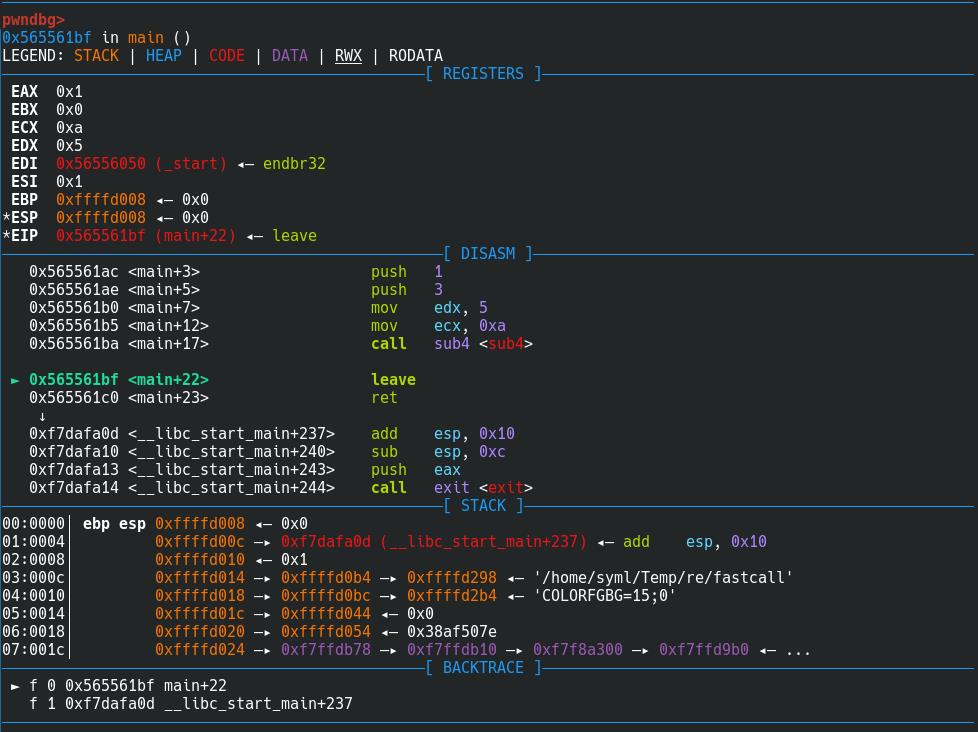
Task: Select backtrace frame f 1 __libc_start_main+237
Action: pyautogui.click(x=190, y=704)
